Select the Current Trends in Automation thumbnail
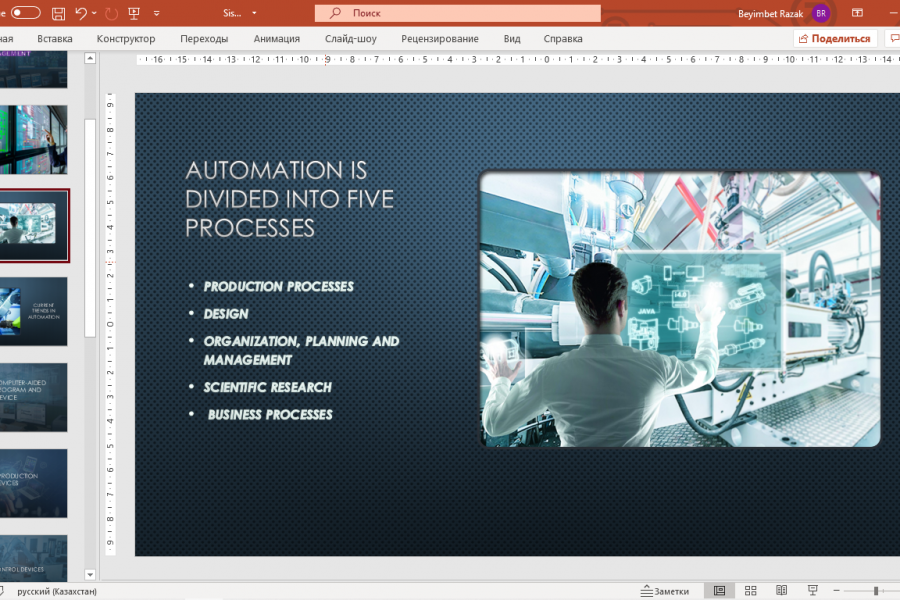This screenshot has width=900, height=600. (x=33, y=311)
